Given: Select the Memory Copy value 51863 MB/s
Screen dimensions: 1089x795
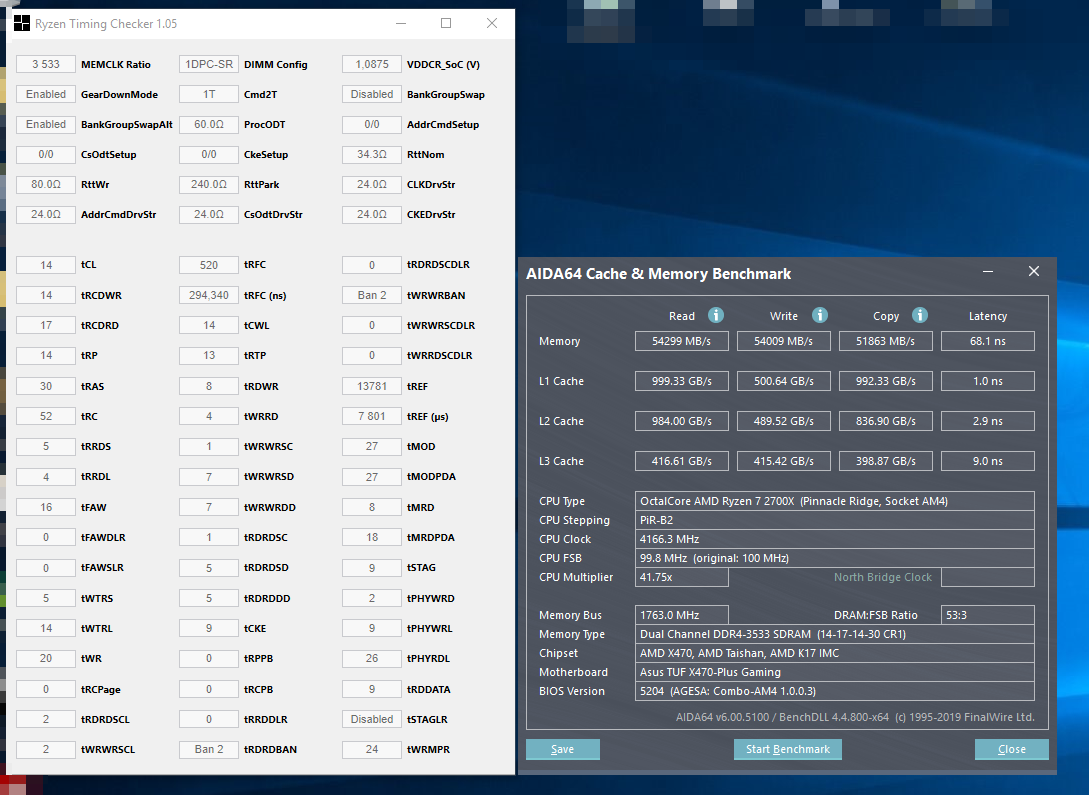Looking at the screenshot, I should coord(886,341).
